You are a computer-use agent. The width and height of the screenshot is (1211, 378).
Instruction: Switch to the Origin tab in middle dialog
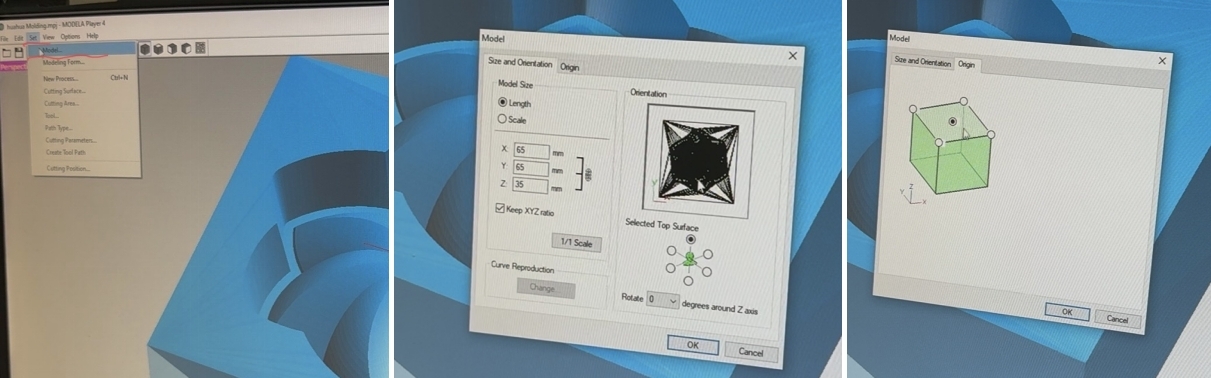(570, 67)
